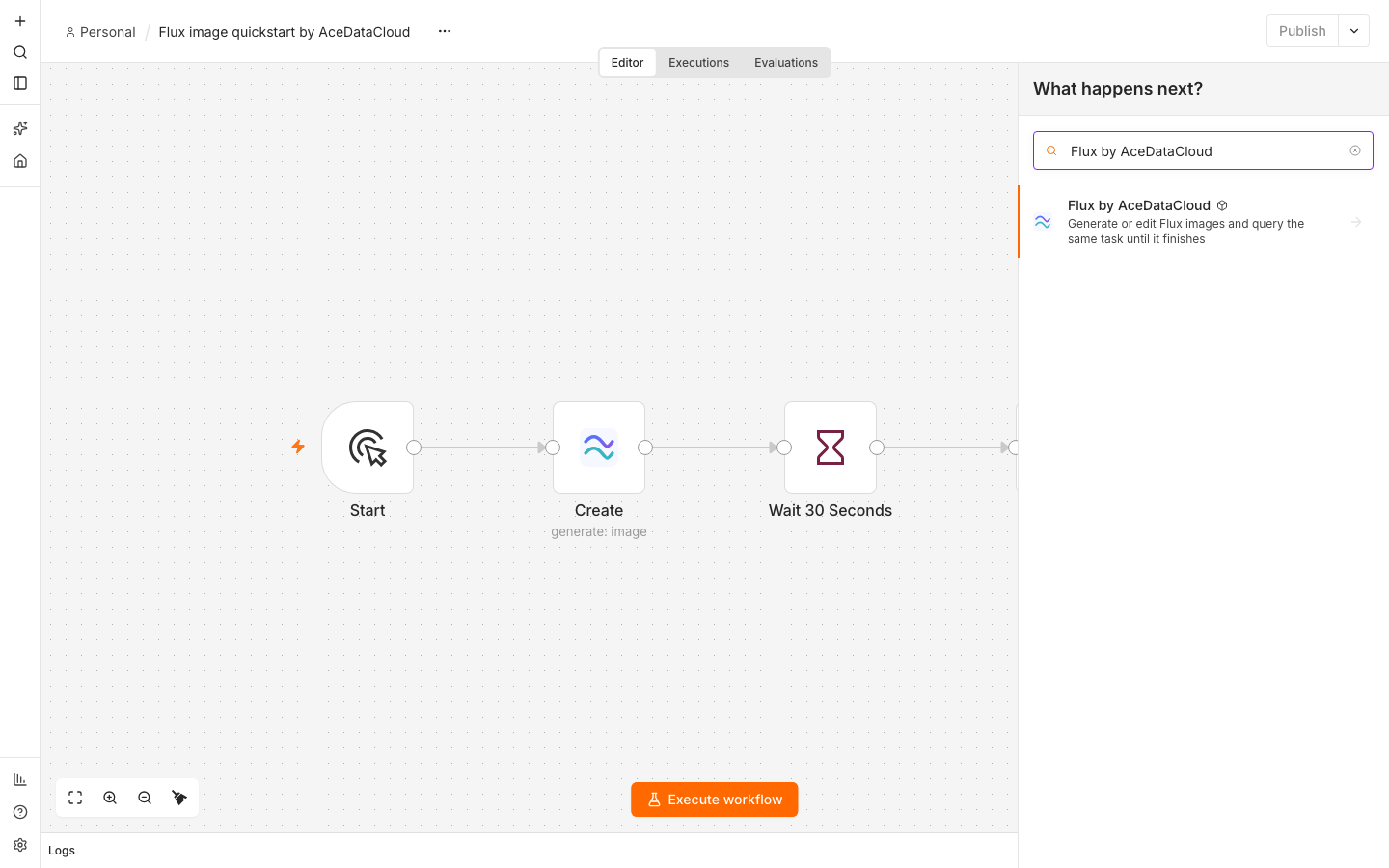
Task: Click the Start node output connector
Action: (414, 448)
